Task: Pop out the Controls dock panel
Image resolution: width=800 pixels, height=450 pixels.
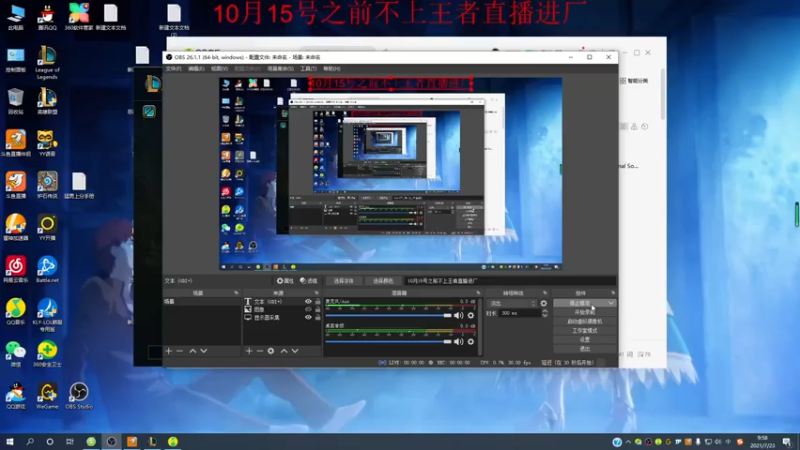Action: point(613,293)
